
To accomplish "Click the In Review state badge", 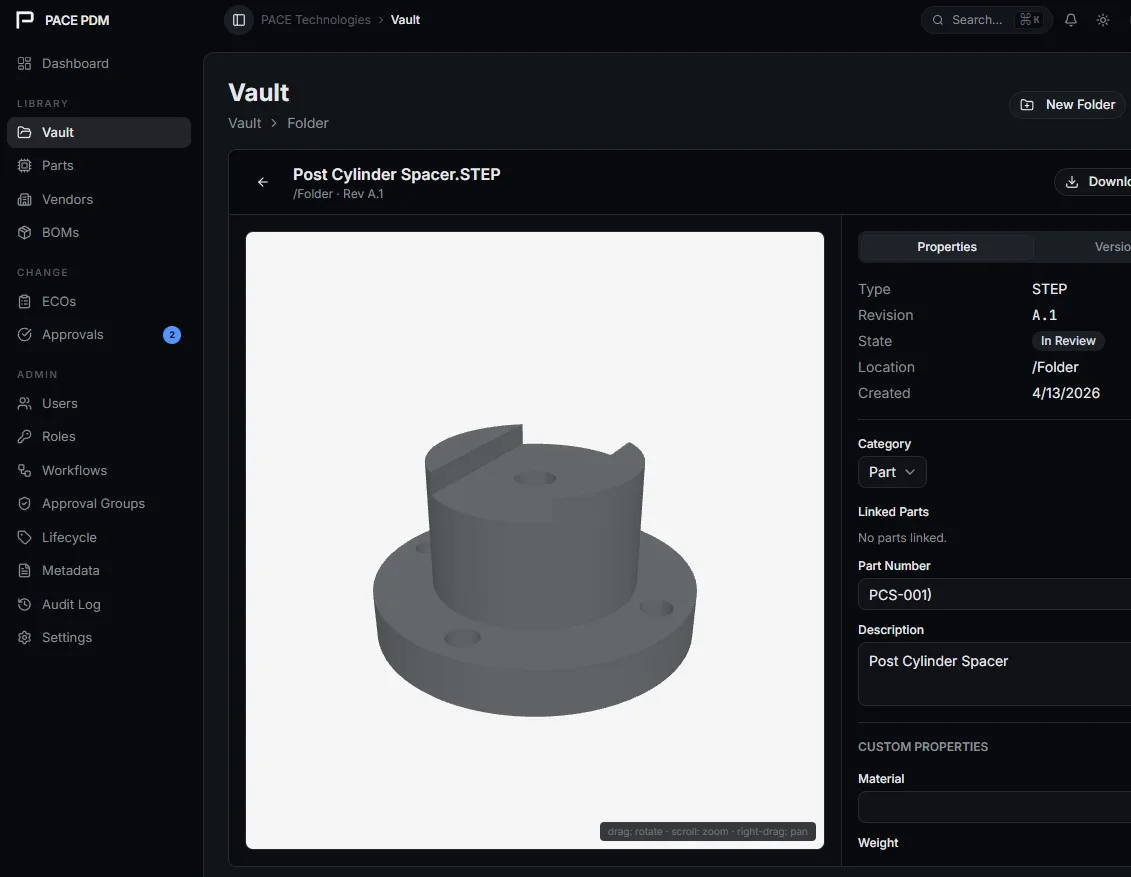I will pos(1067,340).
